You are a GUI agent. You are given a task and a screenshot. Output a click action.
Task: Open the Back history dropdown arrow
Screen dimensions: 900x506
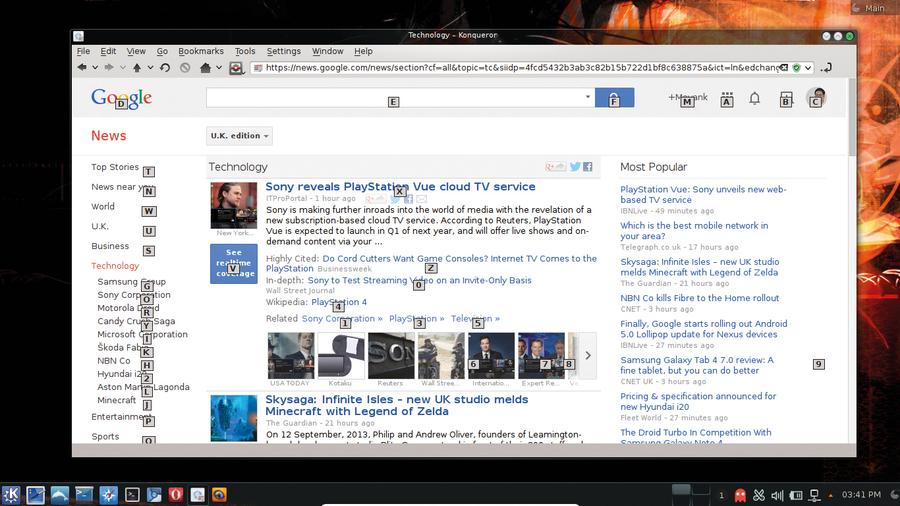click(95, 68)
